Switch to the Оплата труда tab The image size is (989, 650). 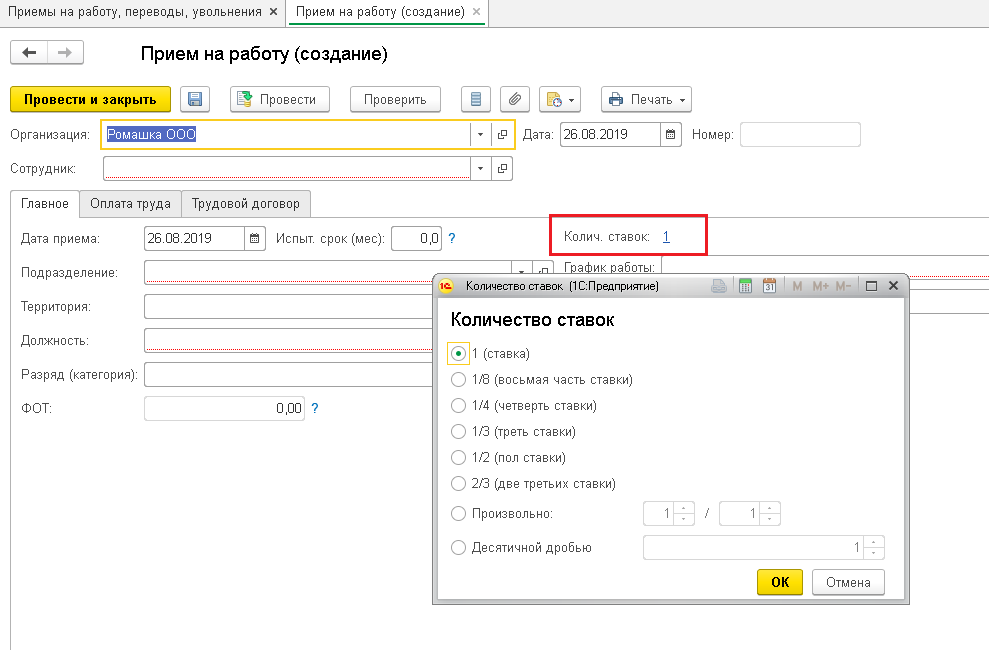131,204
